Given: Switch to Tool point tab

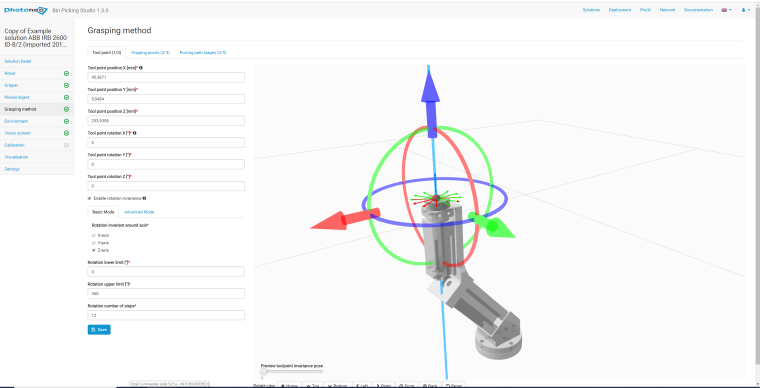Looking at the screenshot, I should tap(107, 52).
